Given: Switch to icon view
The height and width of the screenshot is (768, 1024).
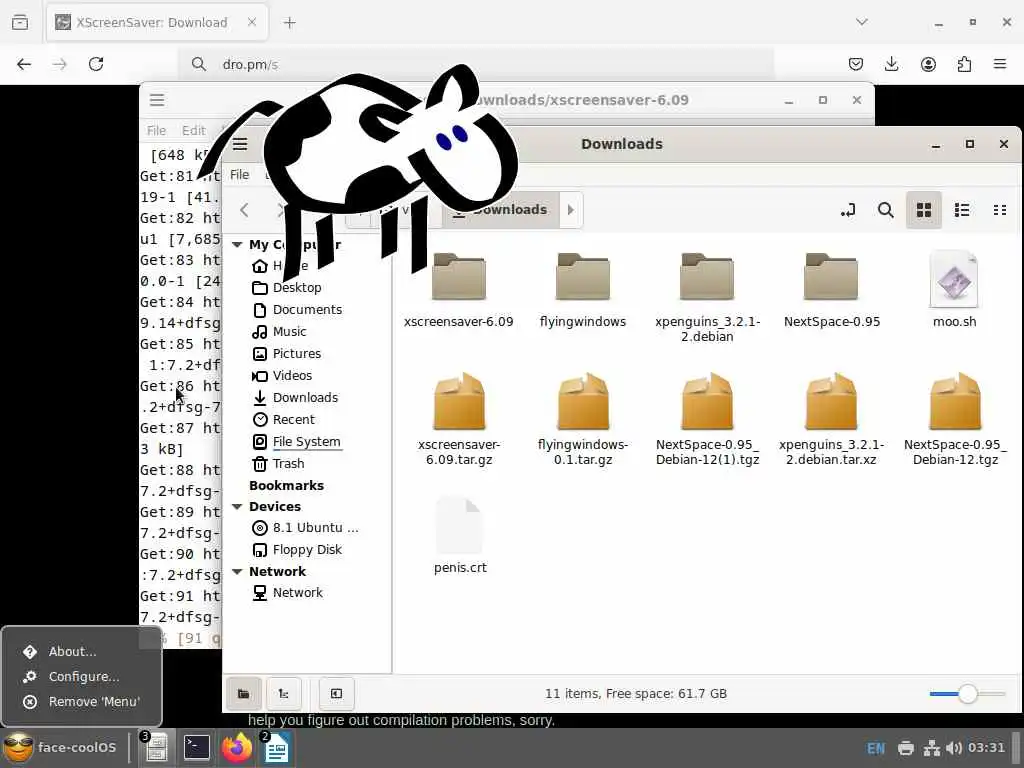Looking at the screenshot, I should coord(923,210).
